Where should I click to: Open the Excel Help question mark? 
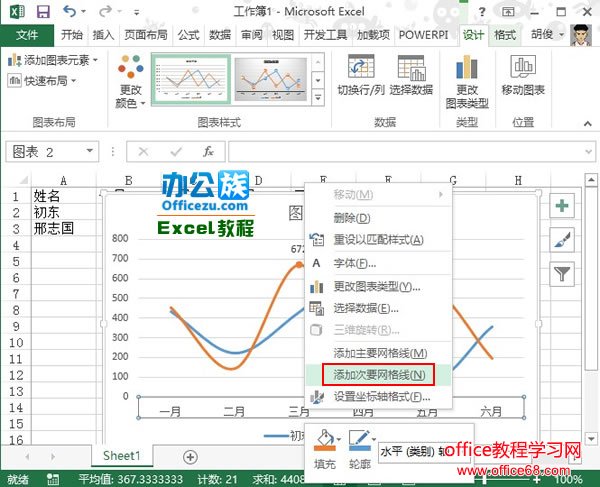click(x=482, y=12)
